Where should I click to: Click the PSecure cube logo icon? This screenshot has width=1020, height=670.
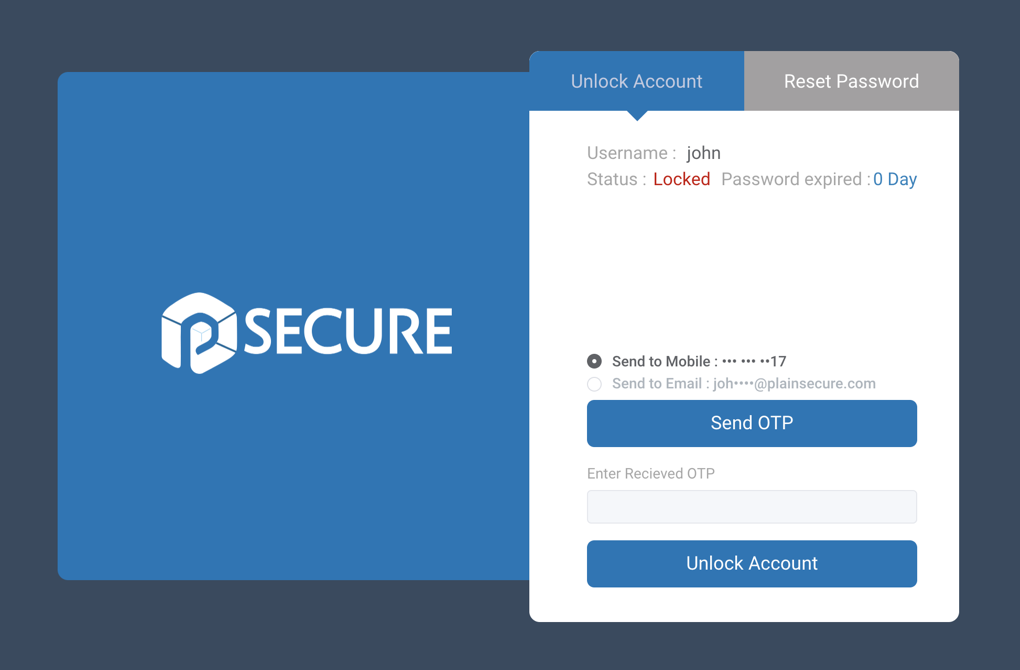tap(199, 333)
